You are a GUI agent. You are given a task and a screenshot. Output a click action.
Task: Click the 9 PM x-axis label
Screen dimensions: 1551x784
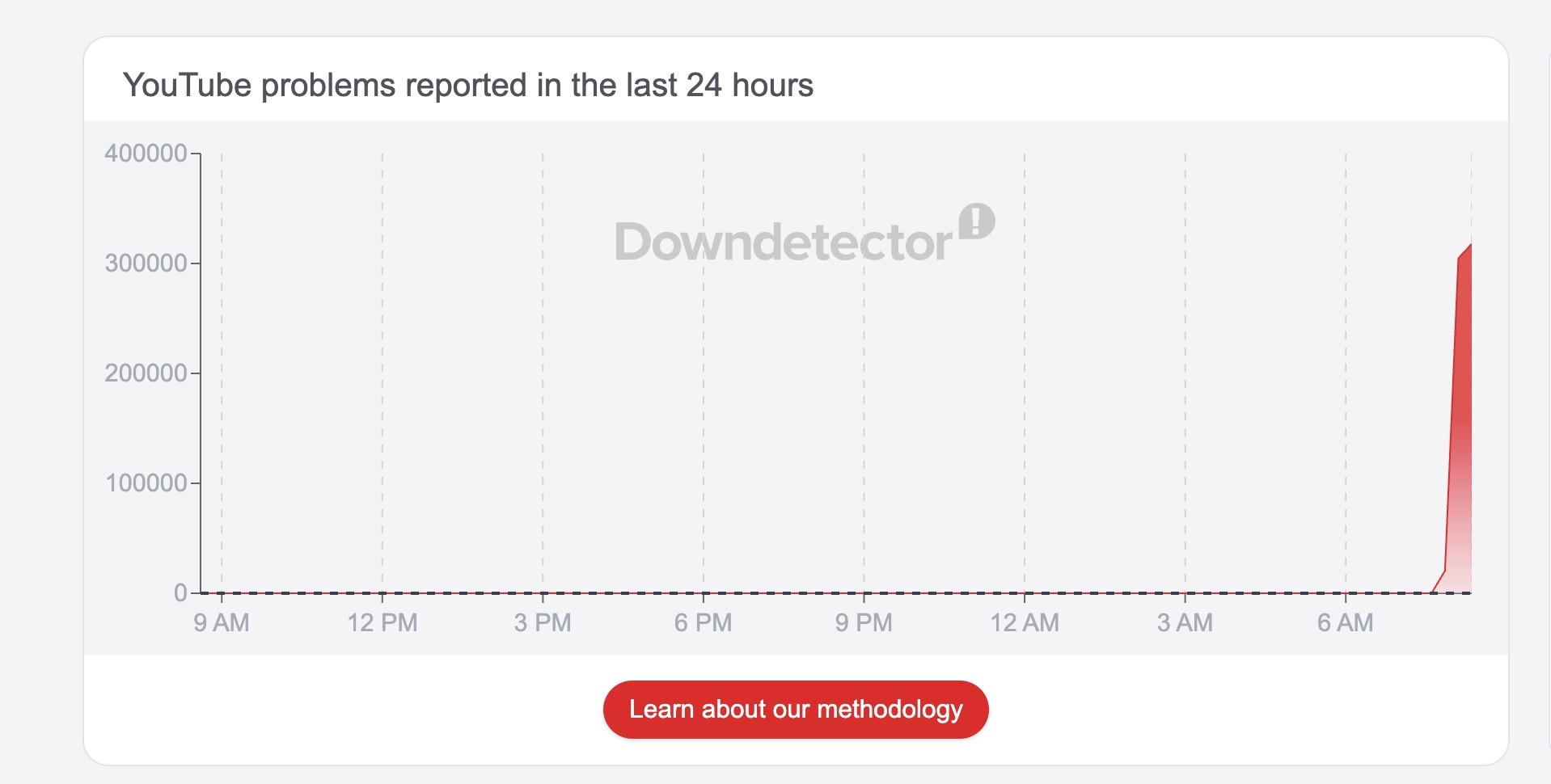[x=864, y=622]
